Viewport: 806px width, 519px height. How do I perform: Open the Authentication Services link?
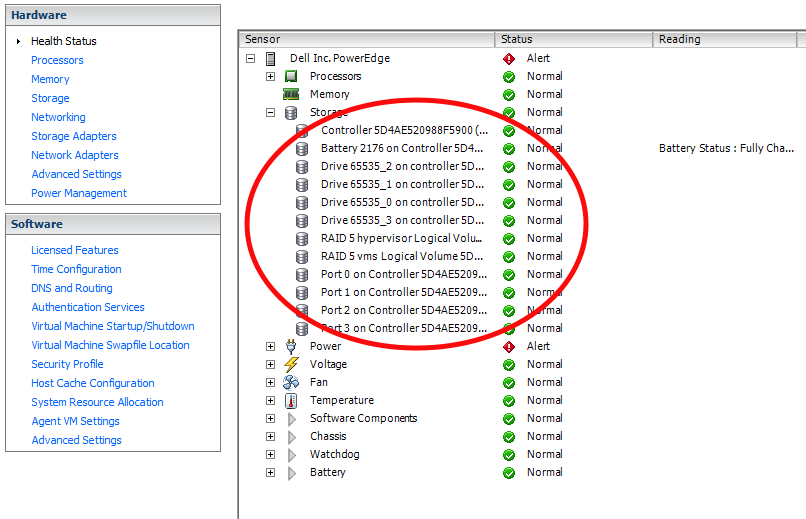pos(88,307)
